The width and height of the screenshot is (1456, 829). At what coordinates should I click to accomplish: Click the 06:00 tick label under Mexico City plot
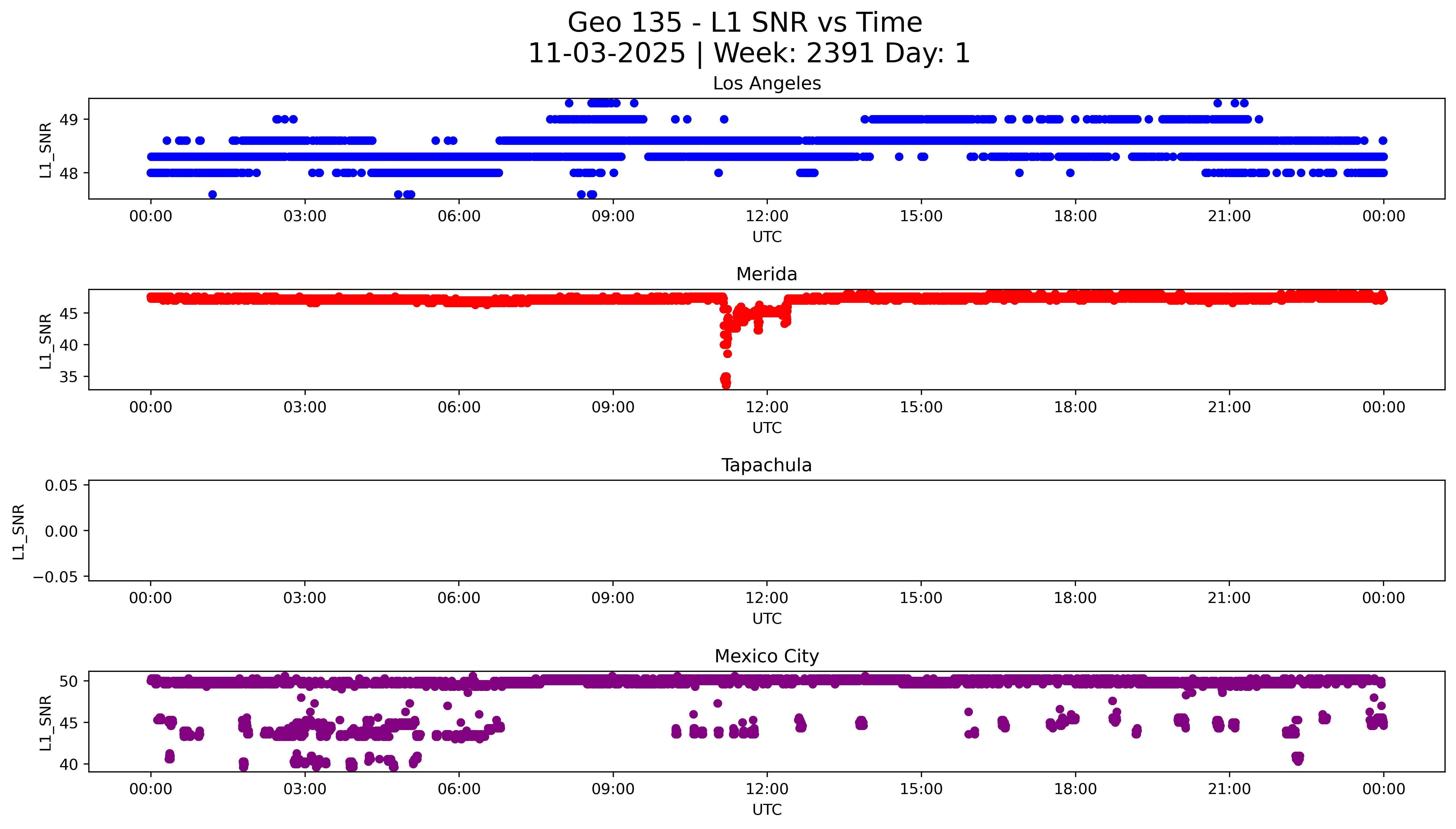(x=459, y=789)
